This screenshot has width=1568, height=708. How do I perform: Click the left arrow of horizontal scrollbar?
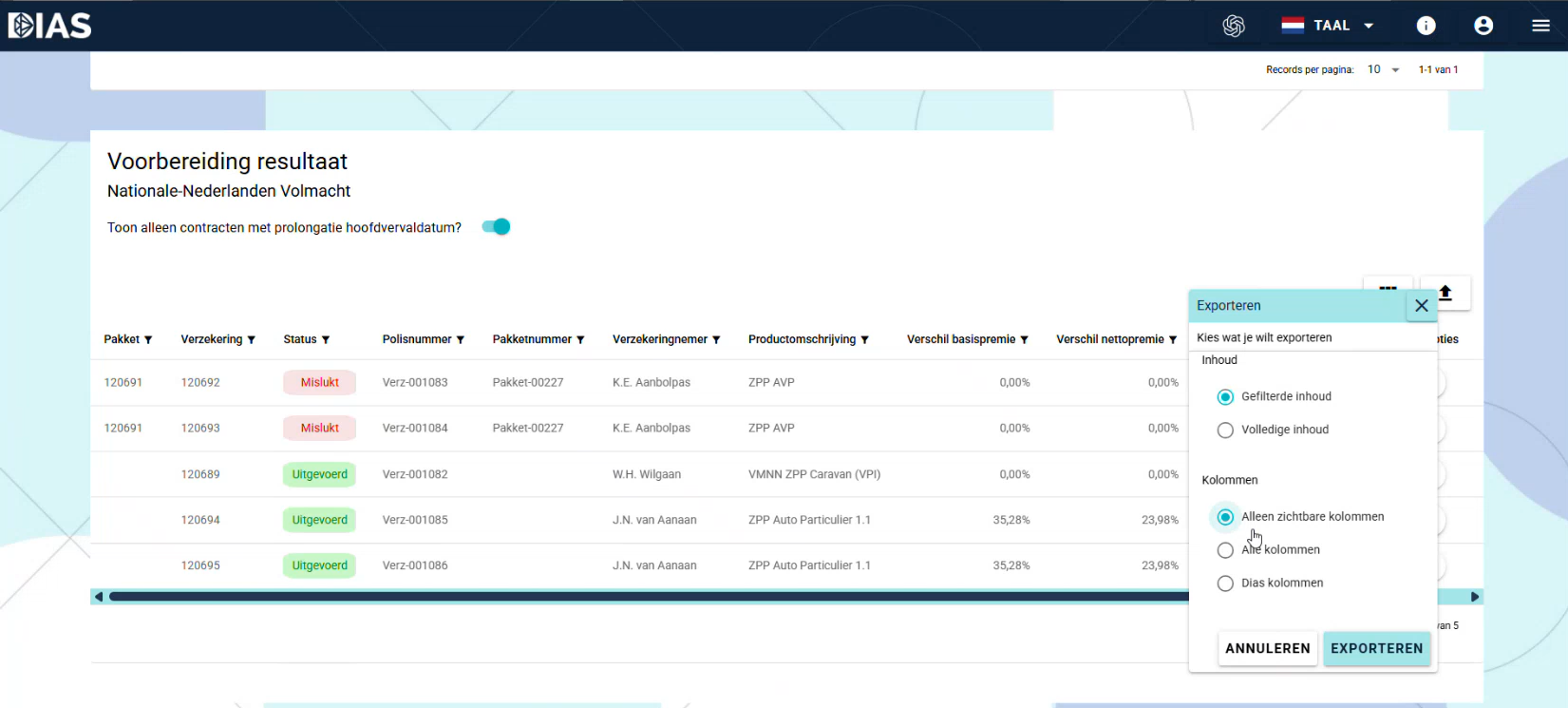(98, 597)
